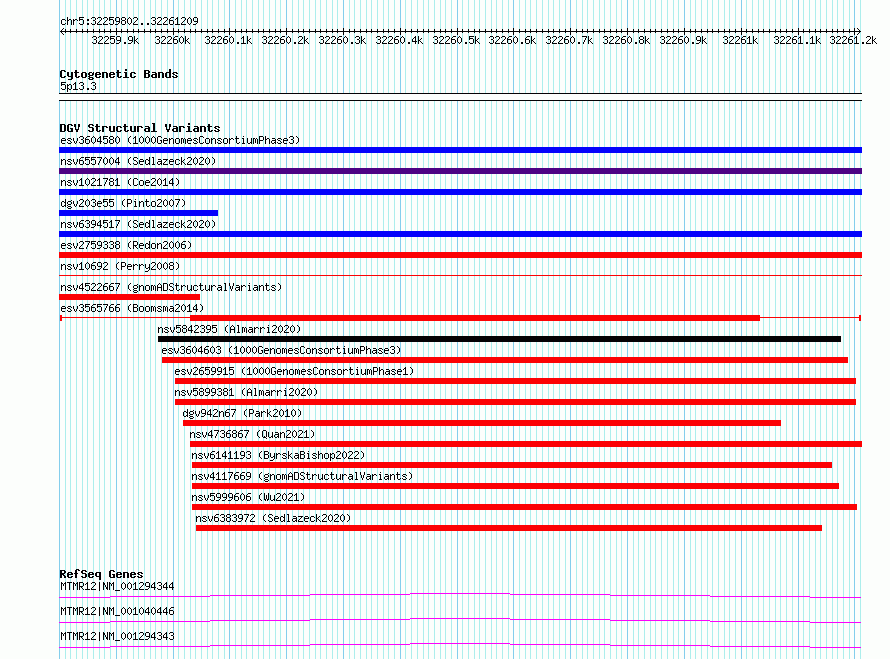
Task: Open nsv1021781 (Coe2014) variant label
Action: (x=120, y=182)
